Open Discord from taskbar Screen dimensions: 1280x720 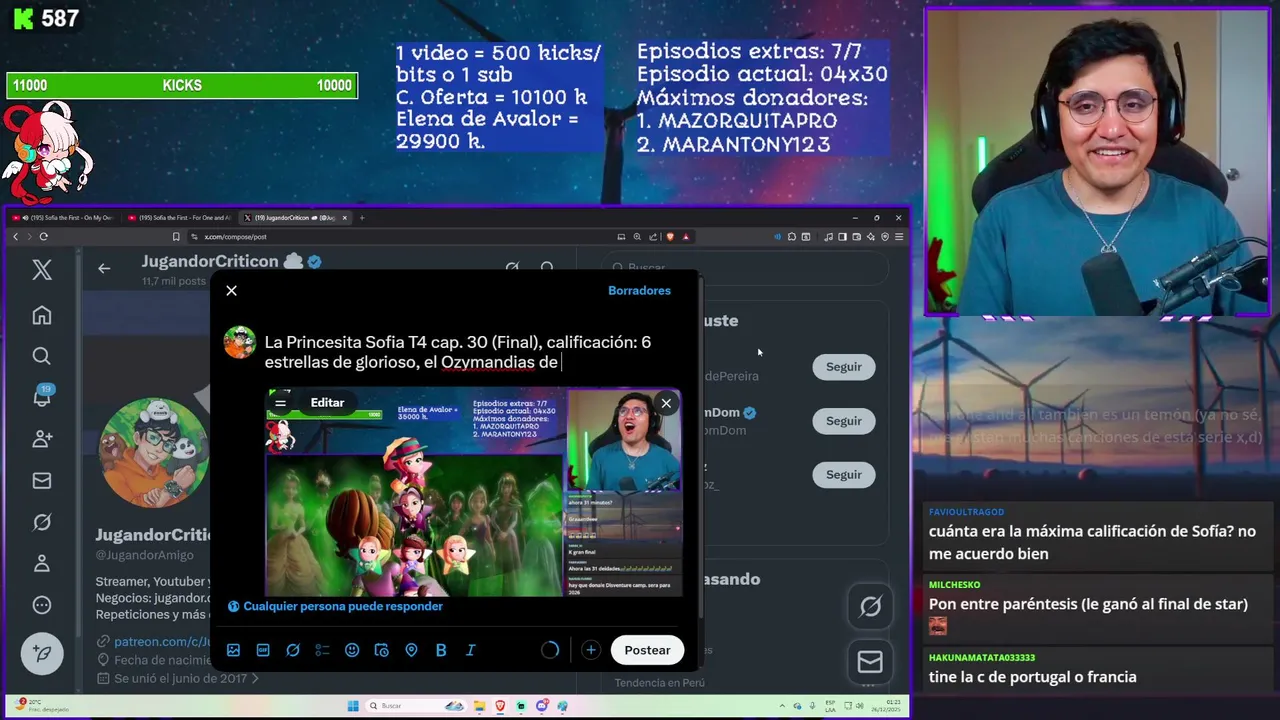pyautogui.click(x=541, y=706)
